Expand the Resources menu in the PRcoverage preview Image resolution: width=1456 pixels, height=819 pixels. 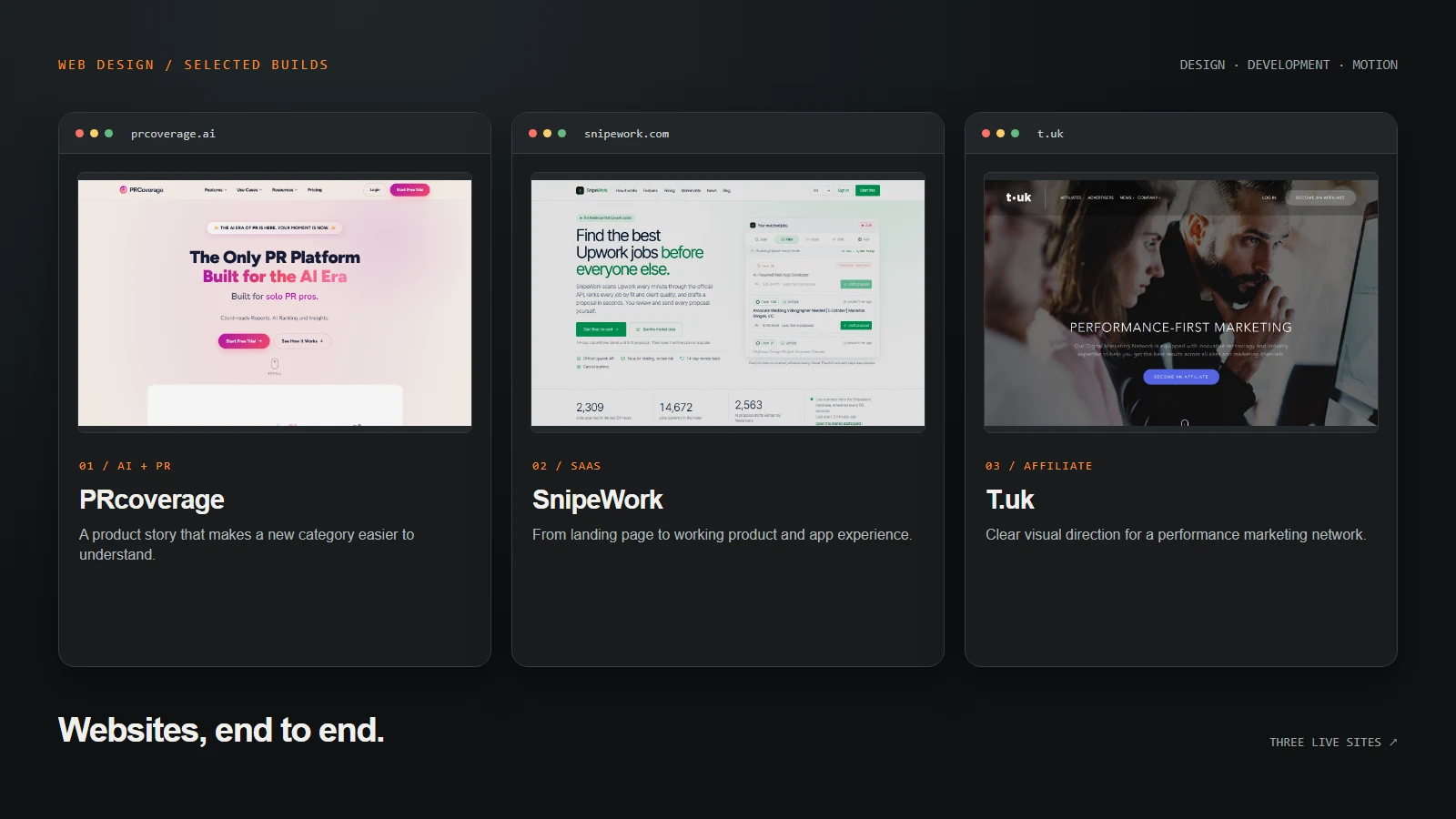coord(285,190)
